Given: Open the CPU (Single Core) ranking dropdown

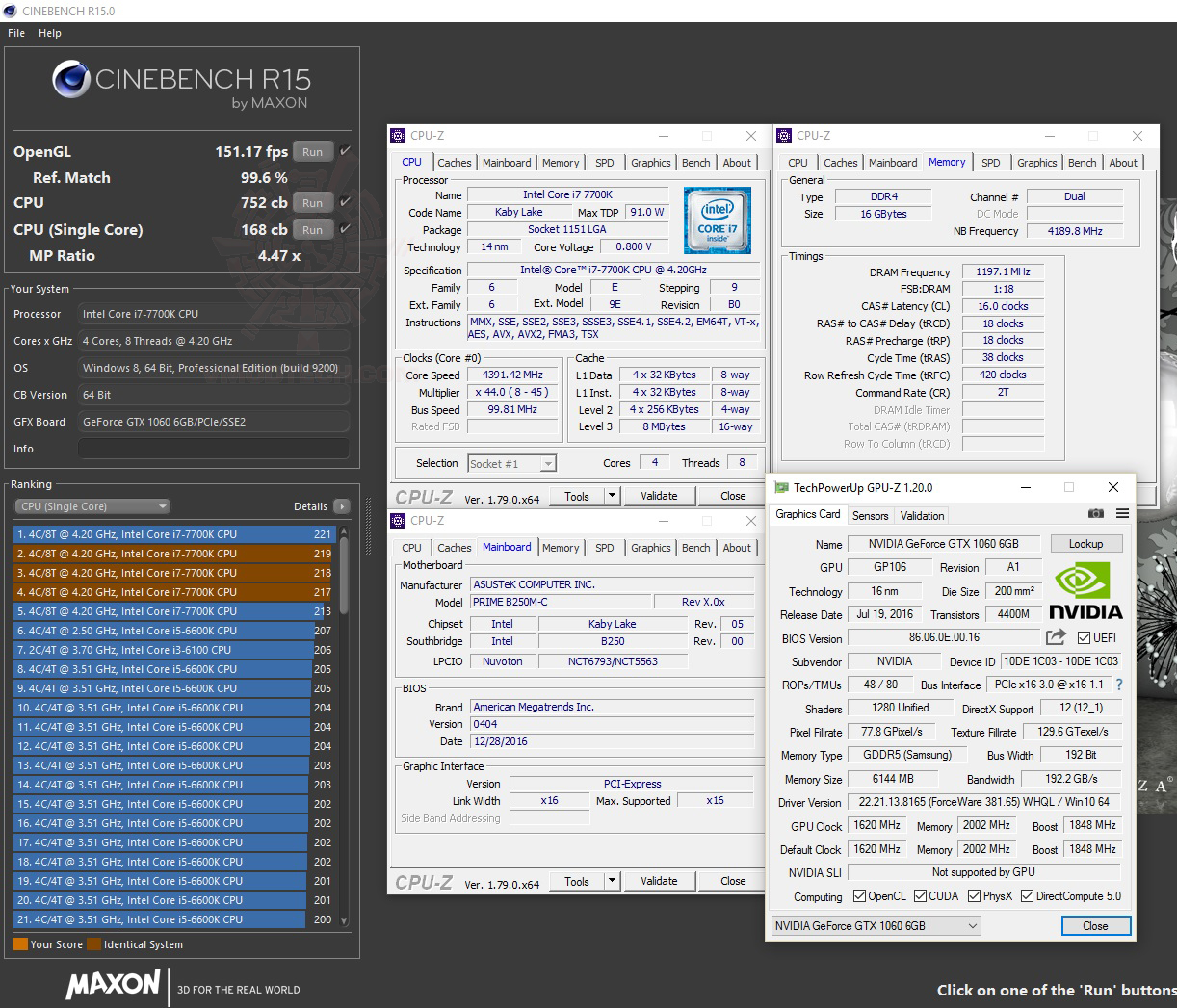Looking at the screenshot, I should 92,506.
